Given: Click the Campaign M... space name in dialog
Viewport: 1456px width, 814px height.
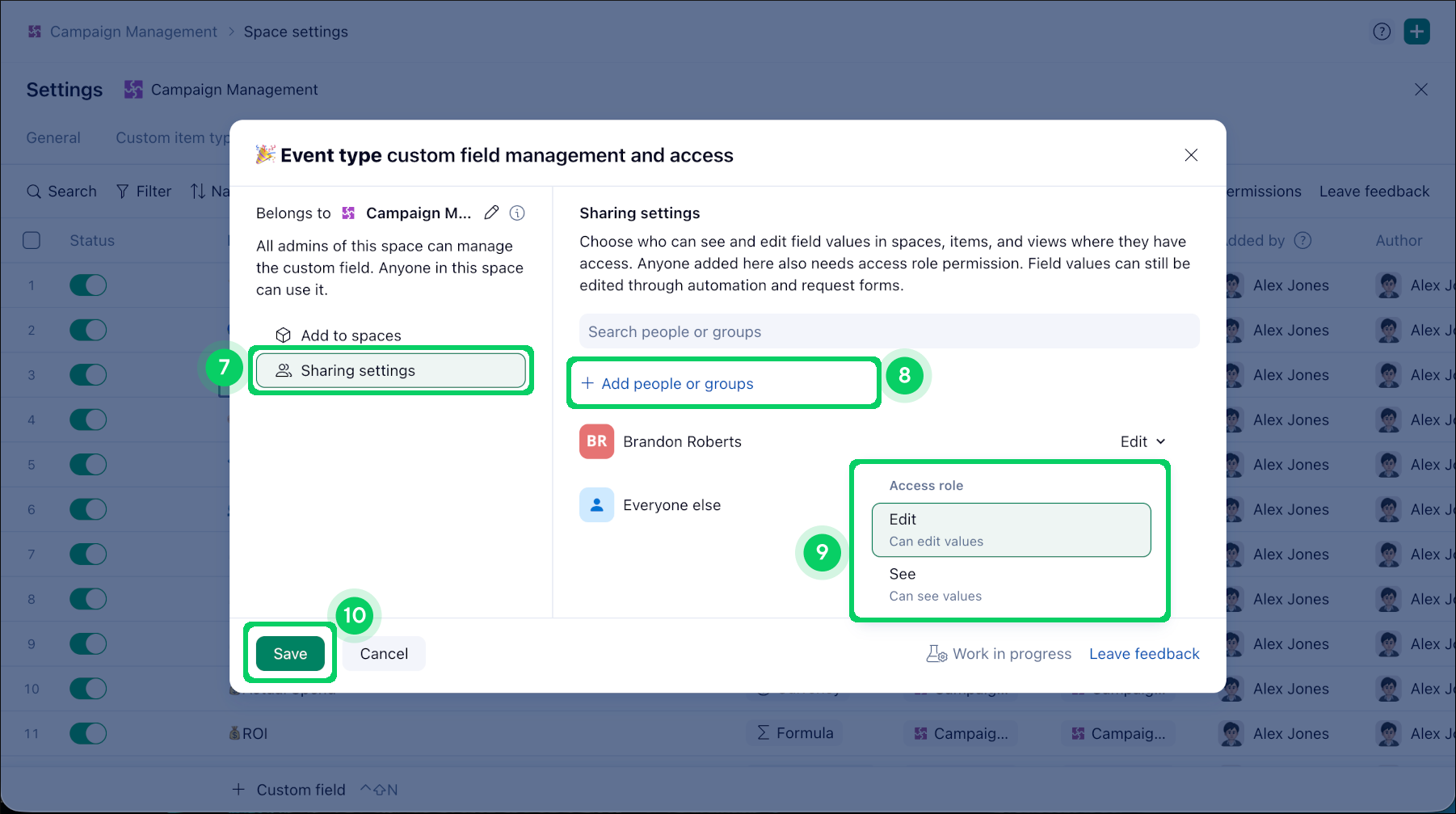Looking at the screenshot, I should coord(419,213).
